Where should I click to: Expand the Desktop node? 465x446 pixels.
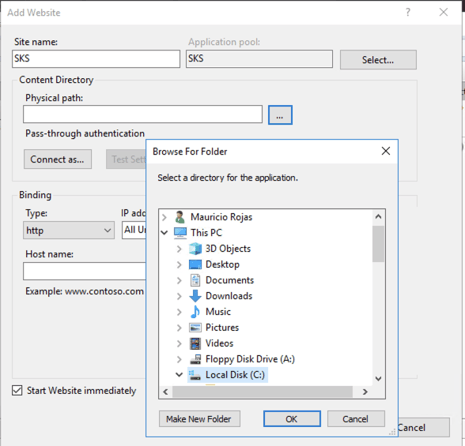pyautogui.click(x=179, y=265)
